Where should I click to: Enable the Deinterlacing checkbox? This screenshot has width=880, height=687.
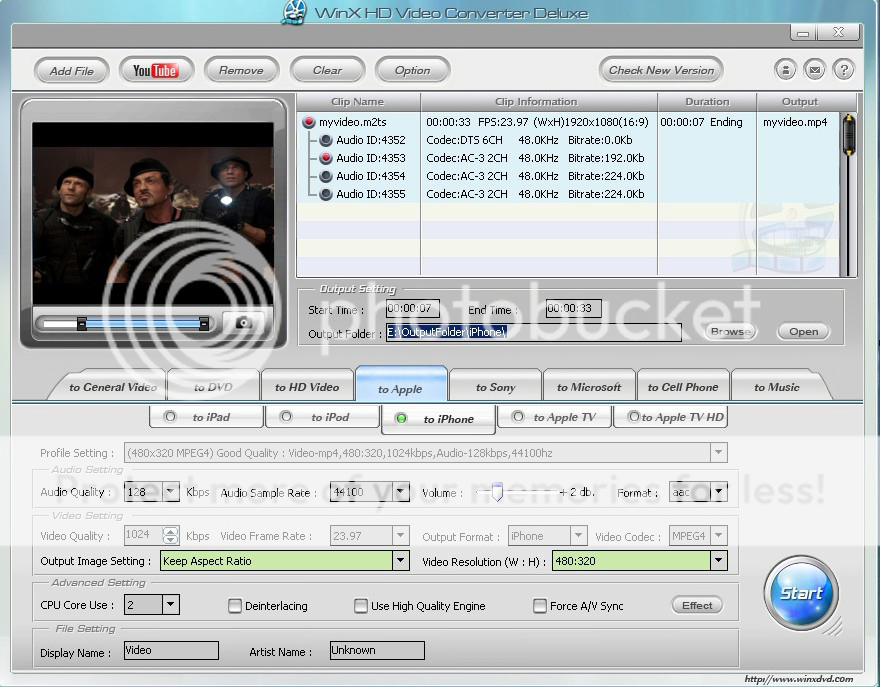(235, 606)
